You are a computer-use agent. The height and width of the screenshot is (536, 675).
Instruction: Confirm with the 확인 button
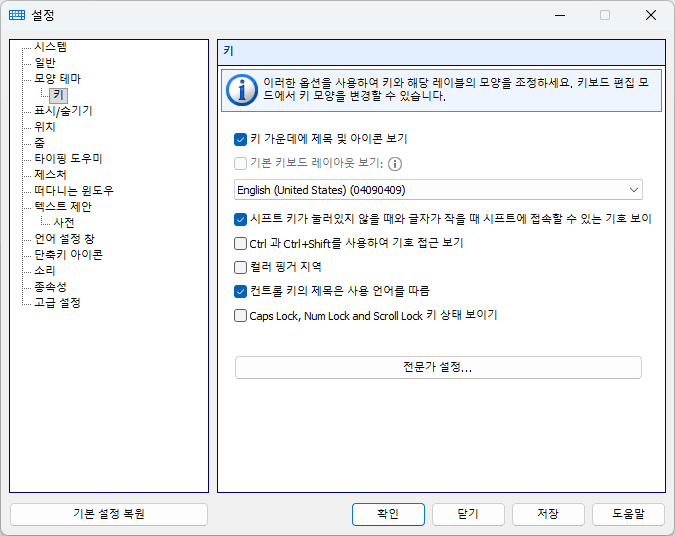point(388,514)
